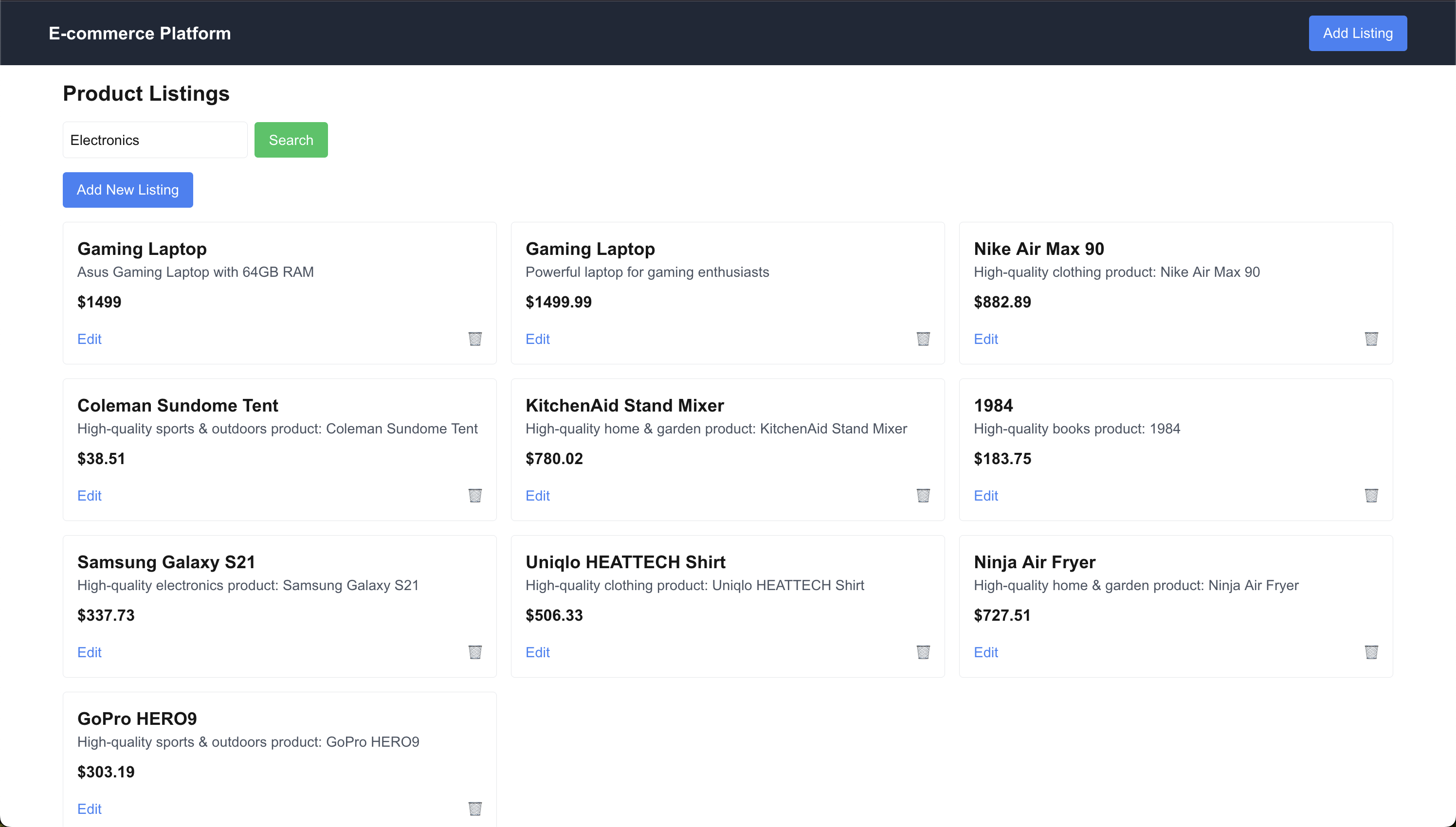Click trash icon for GoPro HERO9

tap(475, 809)
